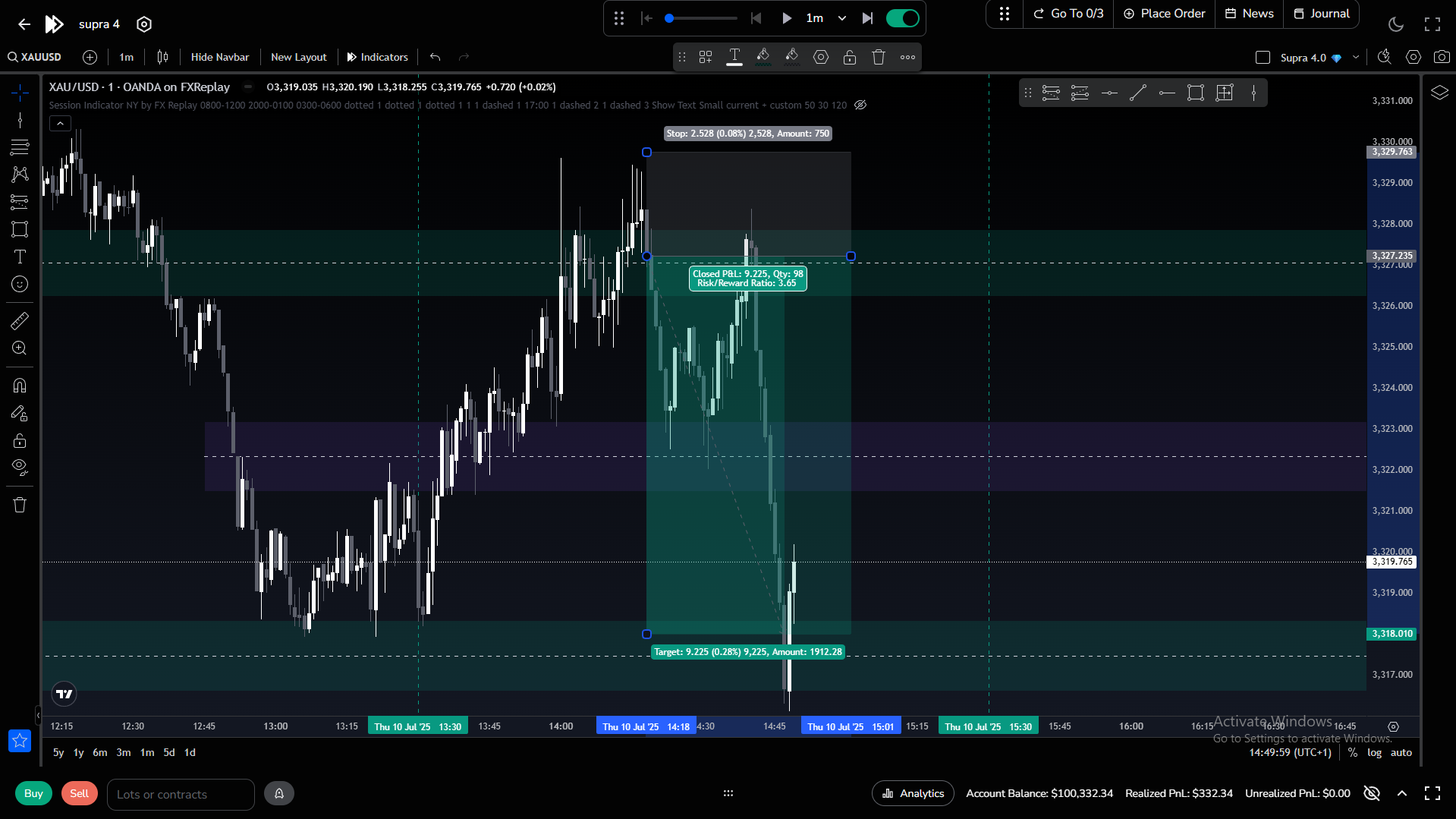1456x819 pixels.
Task: Expand Supra 4.0 layout dropdown
Action: tap(1356, 57)
